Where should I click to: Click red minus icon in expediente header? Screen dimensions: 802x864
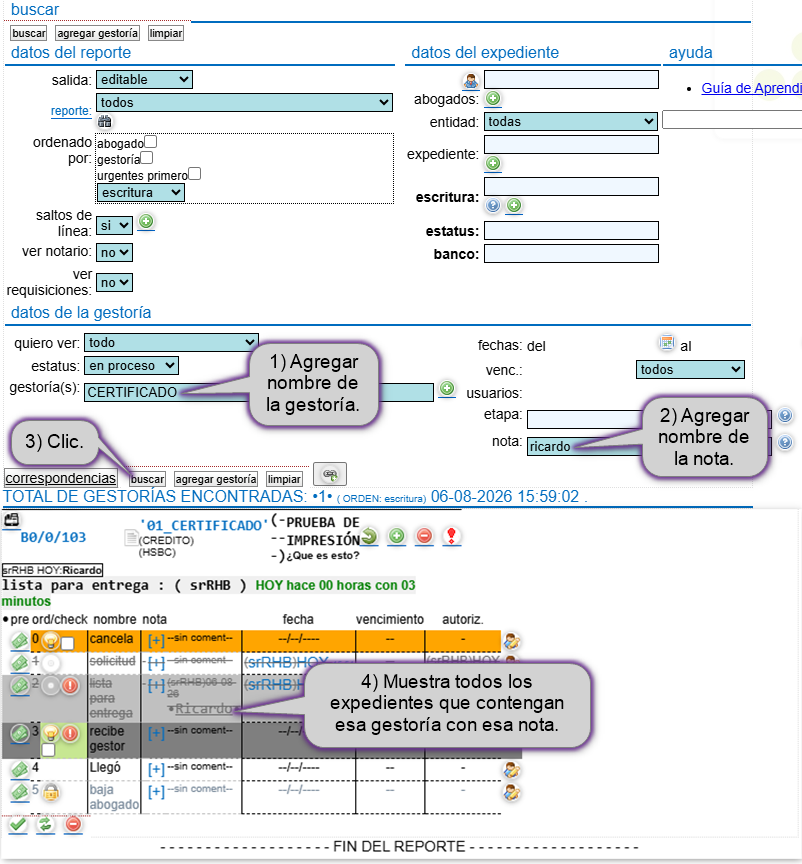tap(424, 536)
